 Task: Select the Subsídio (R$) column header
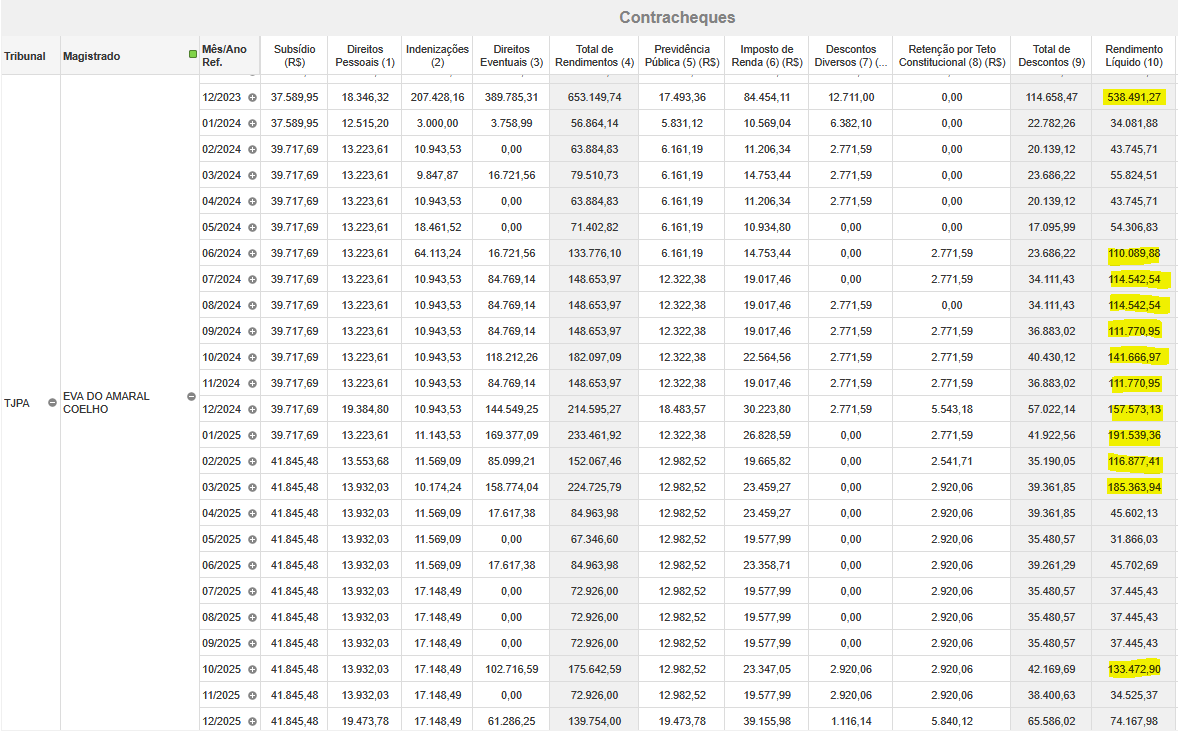click(294, 56)
